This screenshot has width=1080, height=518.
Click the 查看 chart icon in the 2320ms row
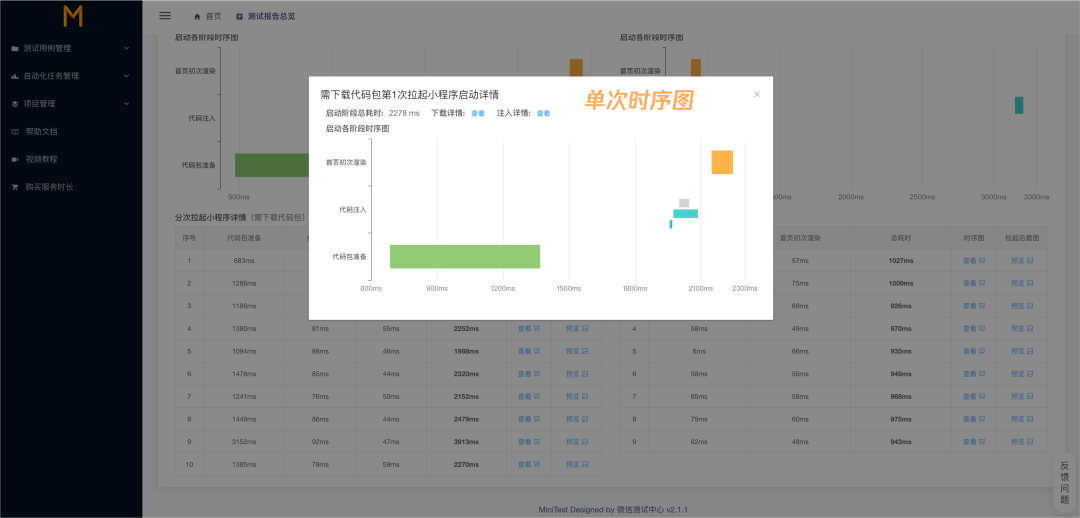click(537, 374)
